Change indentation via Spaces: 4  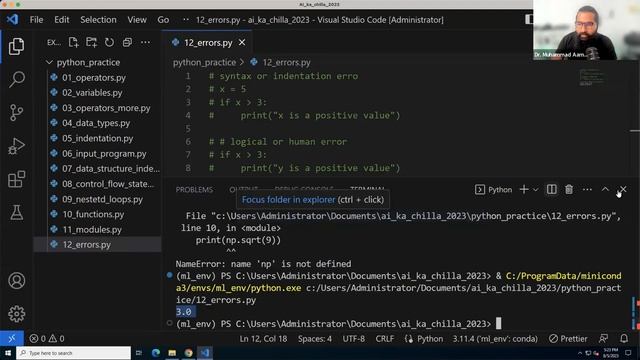click(315, 339)
